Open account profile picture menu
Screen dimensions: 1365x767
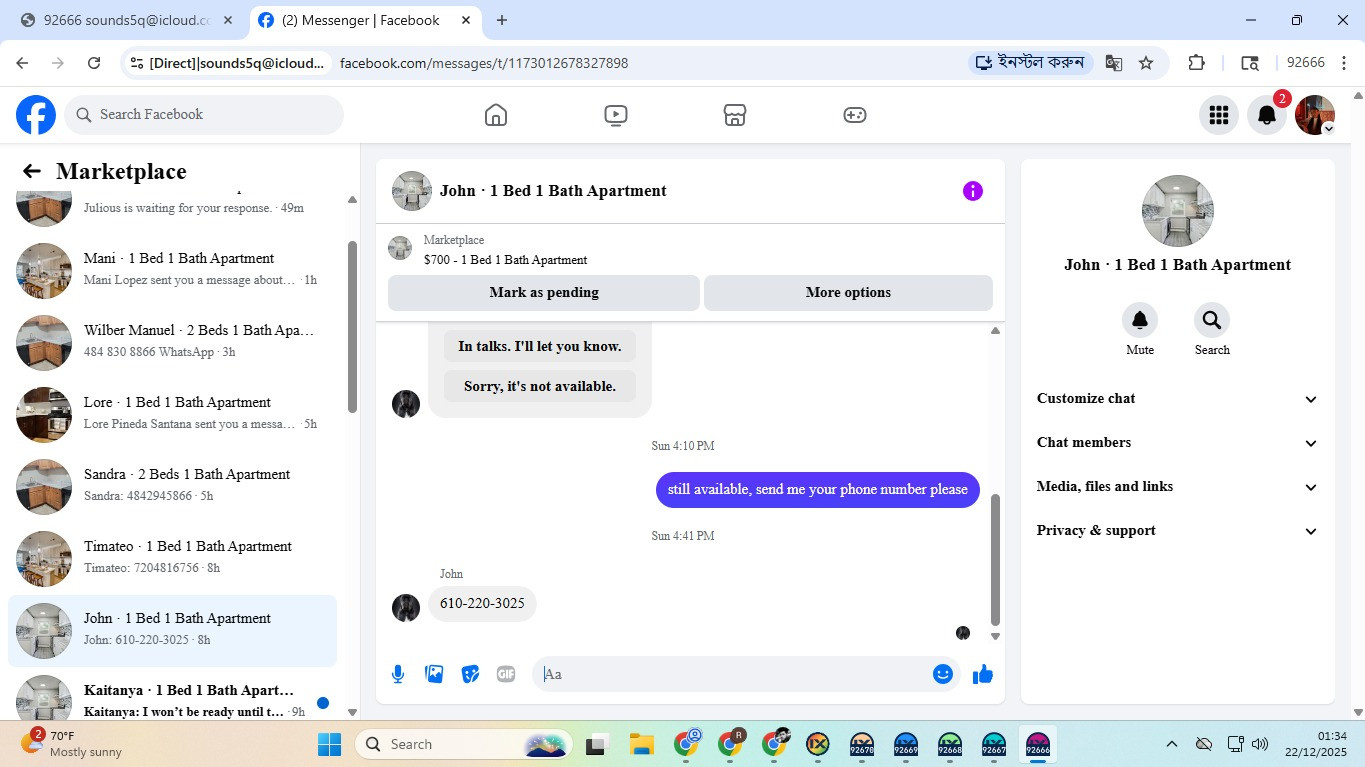pyautogui.click(x=1314, y=115)
